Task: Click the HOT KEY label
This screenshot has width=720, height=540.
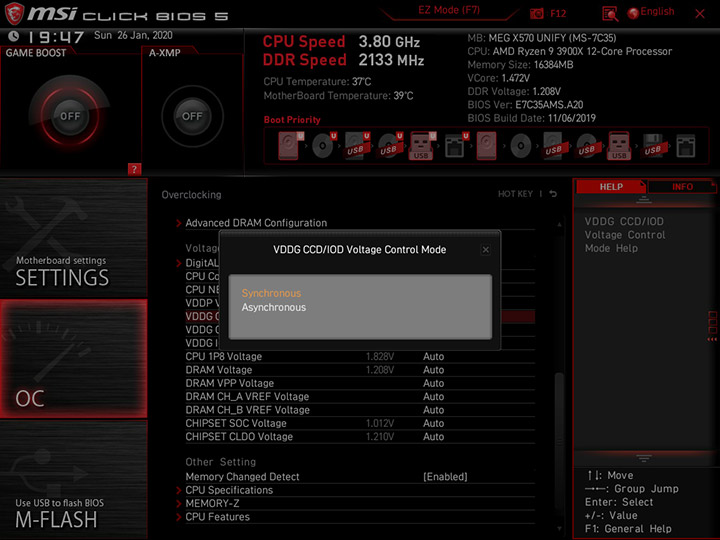Action: pyautogui.click(x=515, y=194)
